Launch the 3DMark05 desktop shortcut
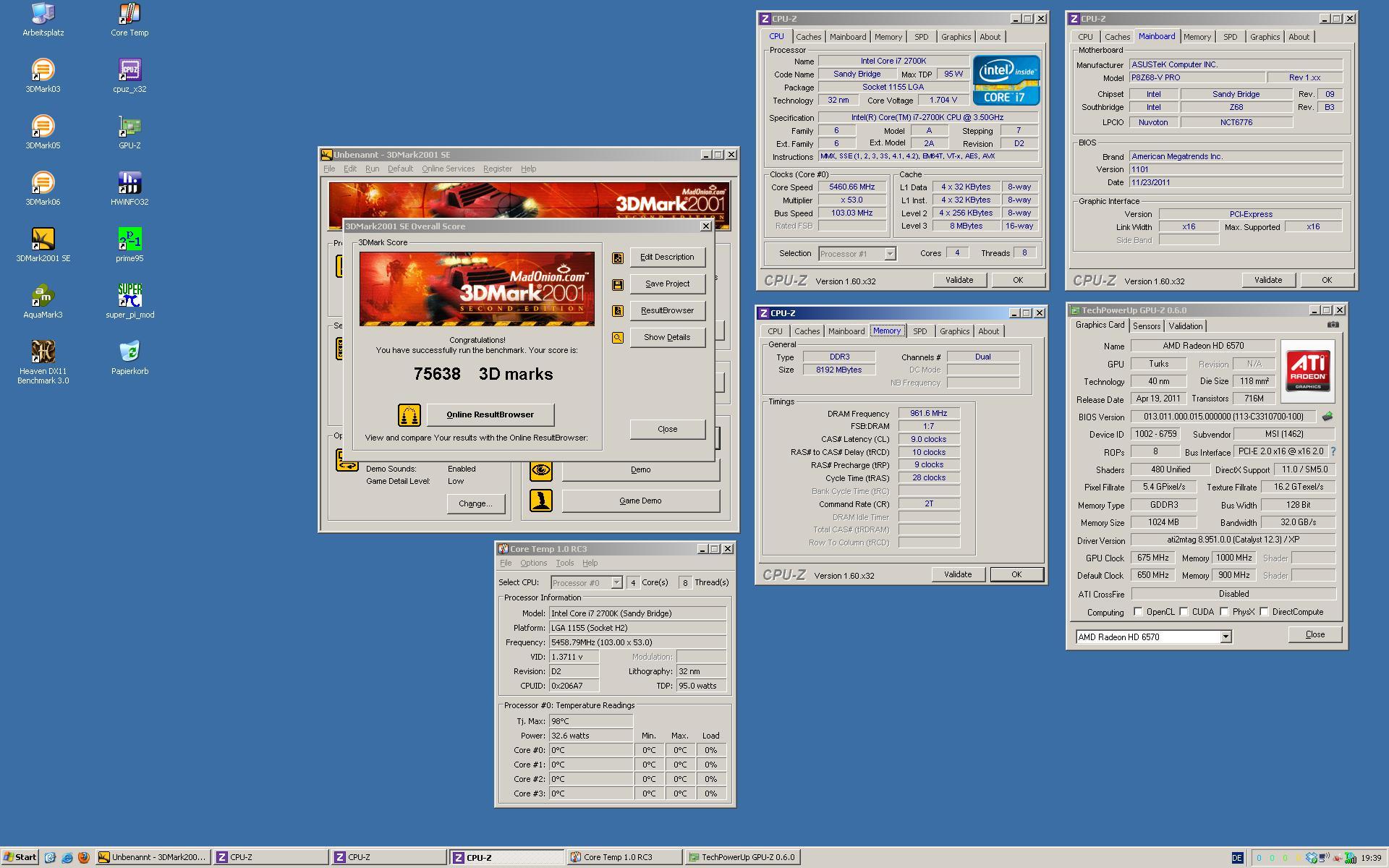The height and width of the screenshot is (868, 1389). click(x=43, y=132)
